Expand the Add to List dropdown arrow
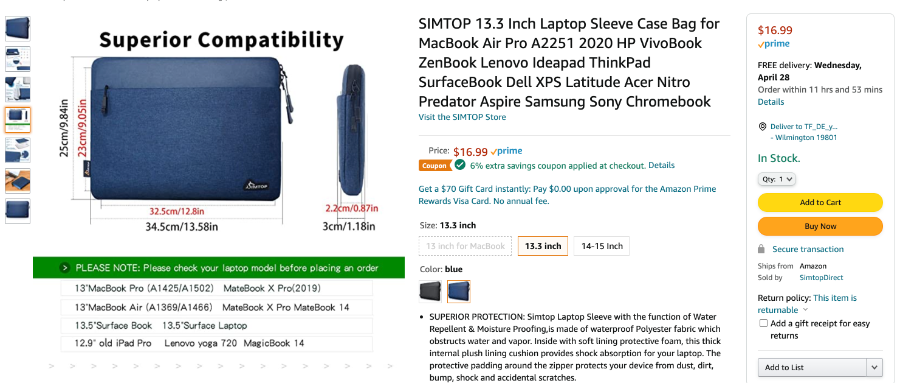900x383 pixels. point(874,367)
